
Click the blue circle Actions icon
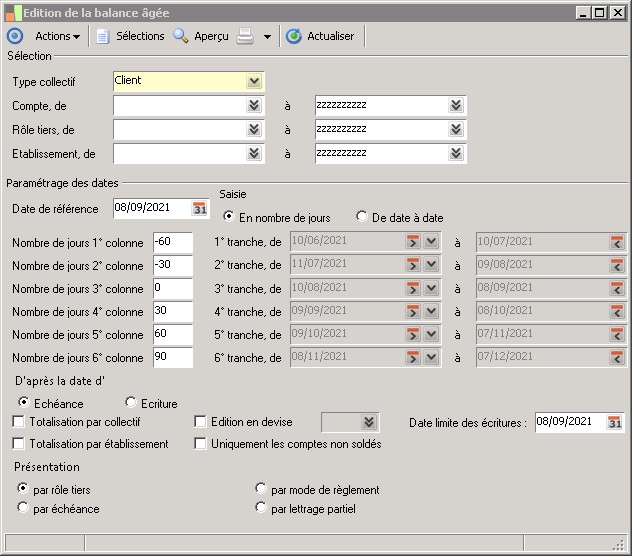[15, 36]
